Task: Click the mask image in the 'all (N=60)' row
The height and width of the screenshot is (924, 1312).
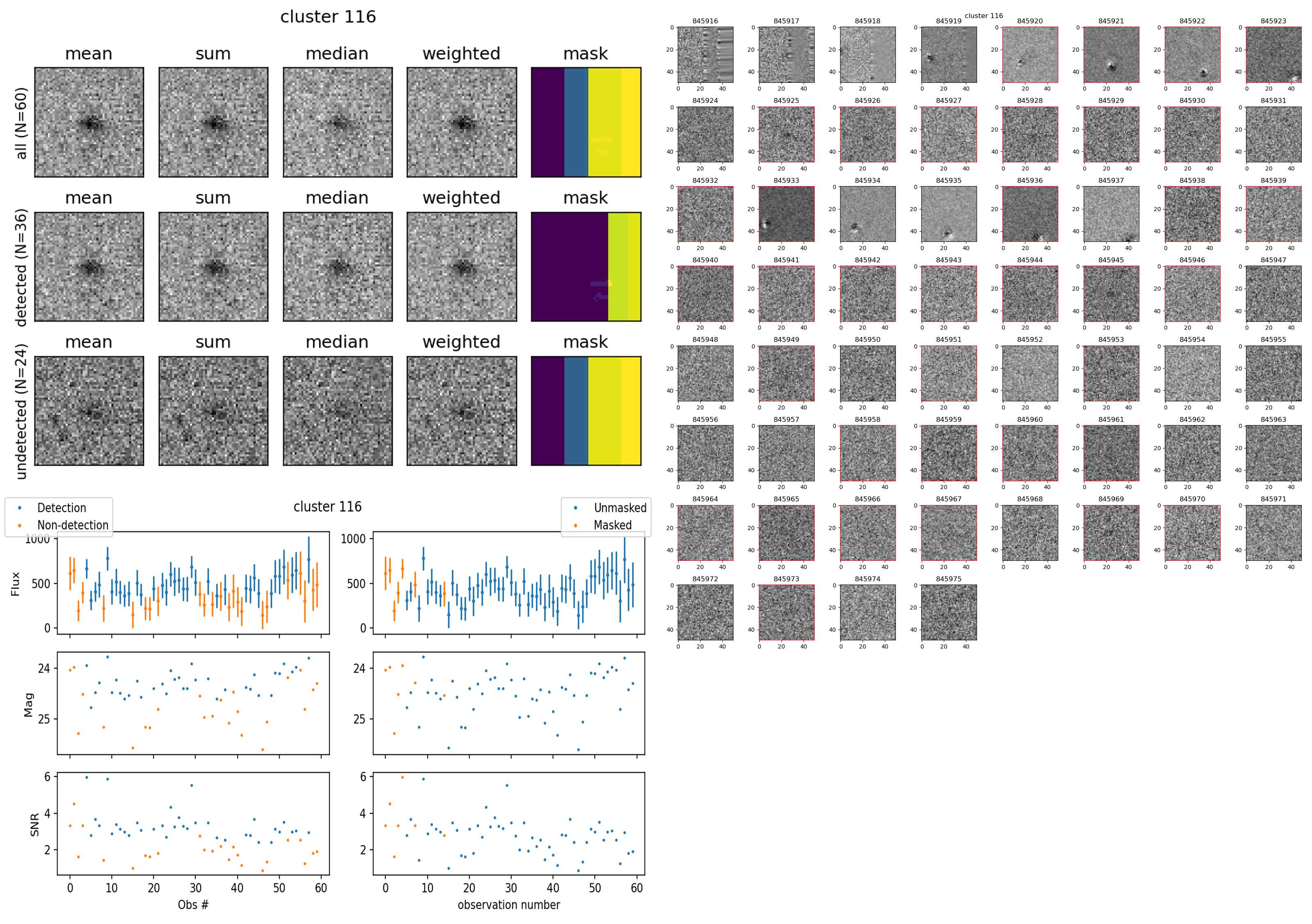Action: click(x=586, y=122)
